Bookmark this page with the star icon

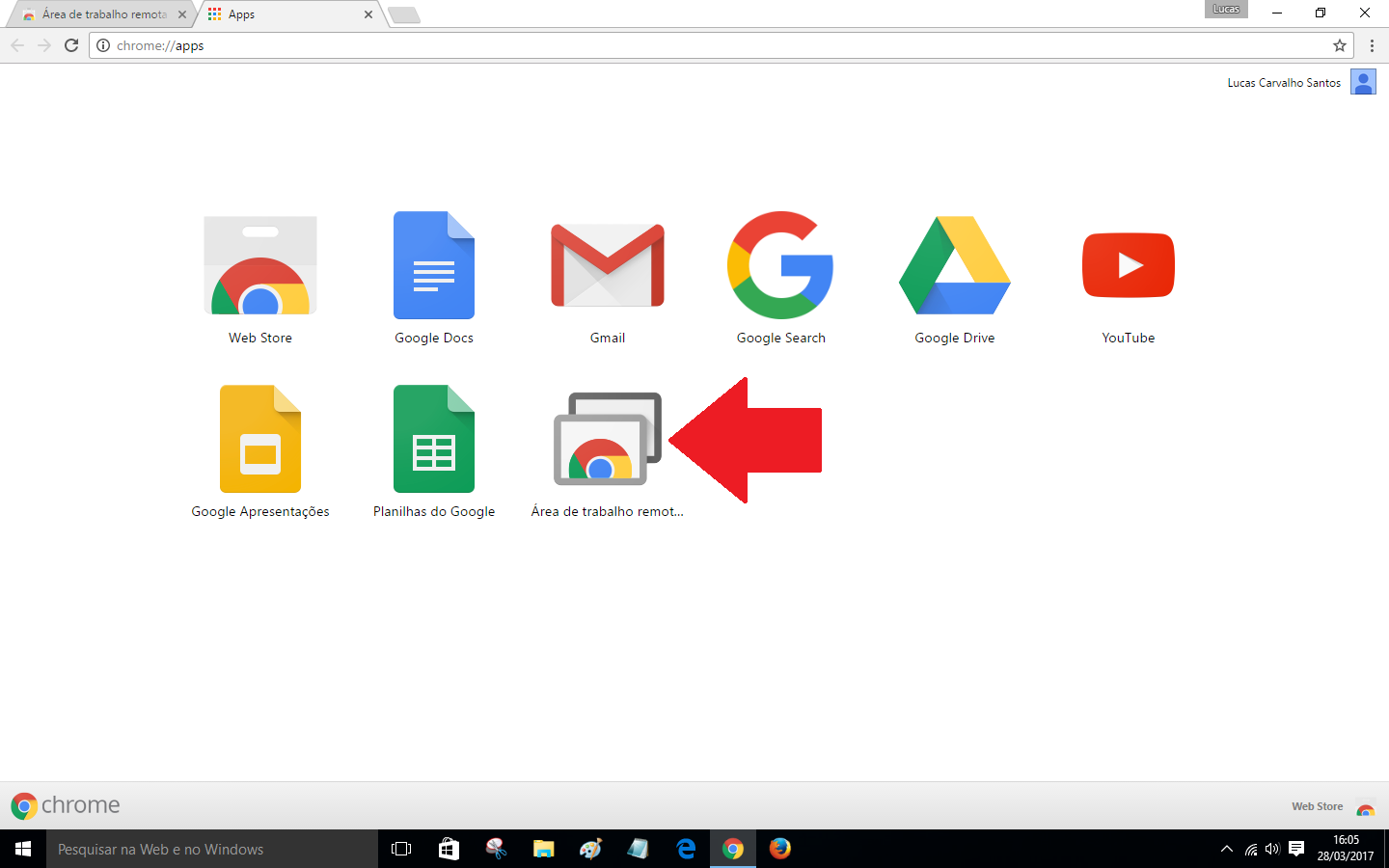(1340, 45)
